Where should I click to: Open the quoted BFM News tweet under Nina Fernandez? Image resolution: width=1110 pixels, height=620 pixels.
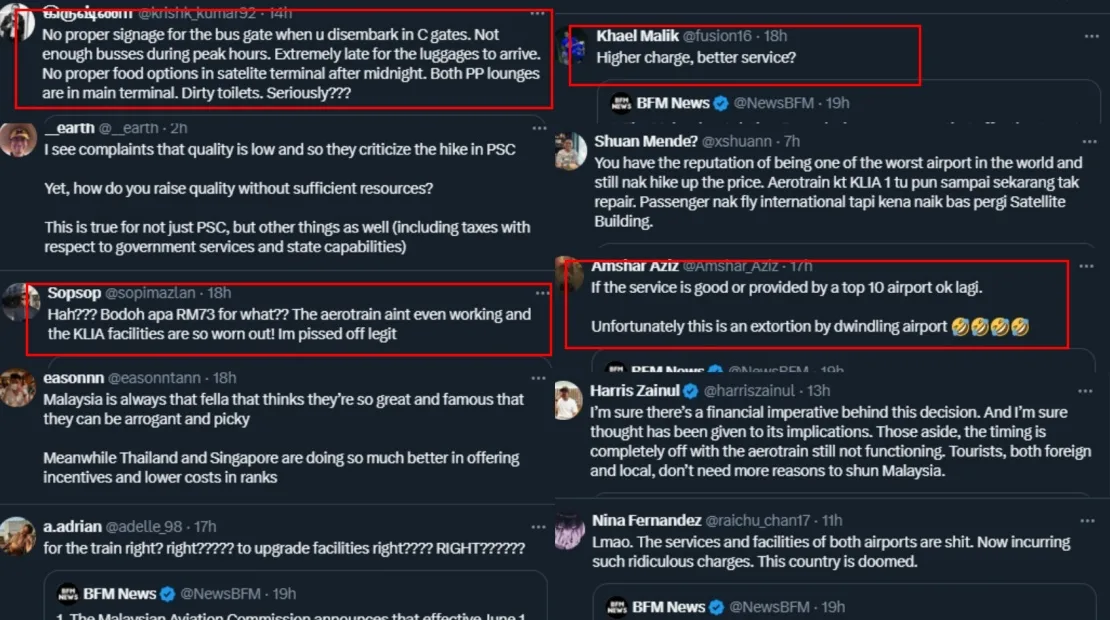coord(840,606)
